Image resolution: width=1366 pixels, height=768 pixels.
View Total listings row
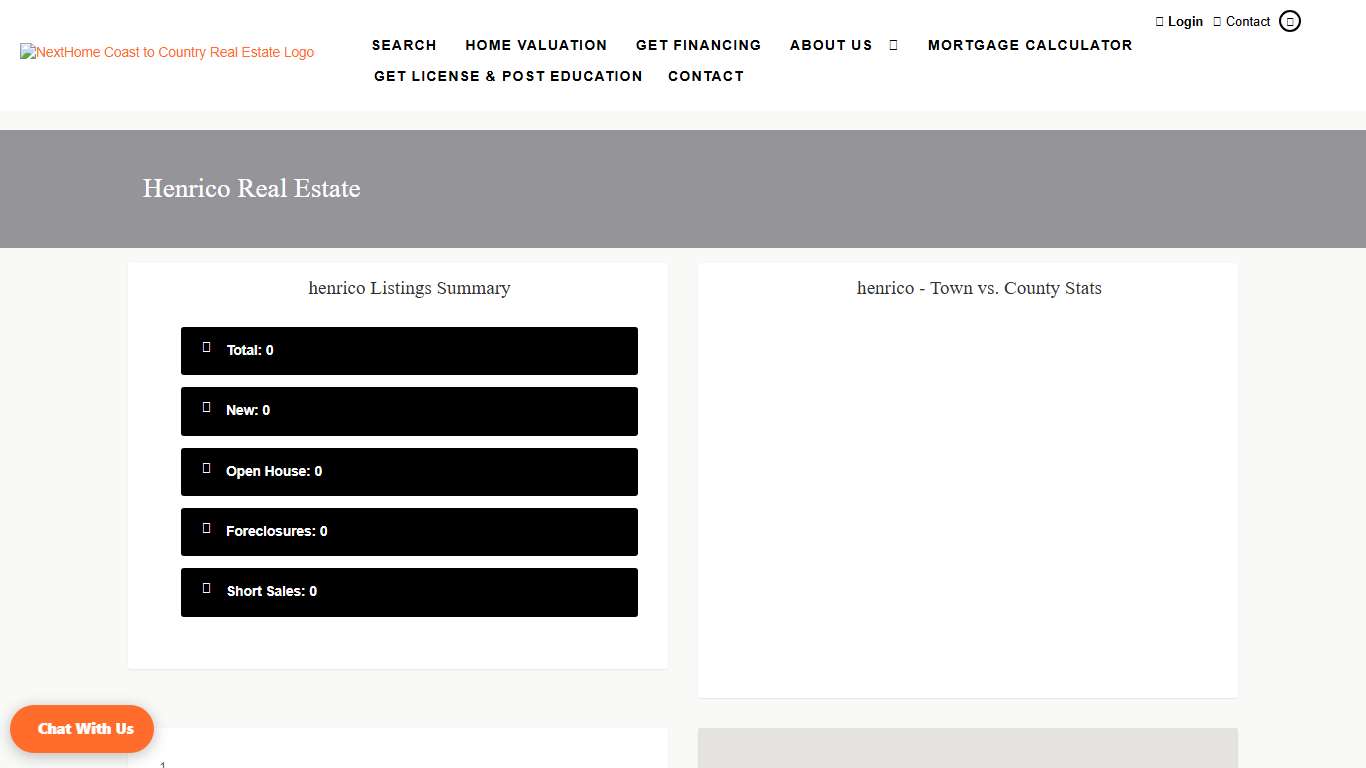[x=409, y=351]
